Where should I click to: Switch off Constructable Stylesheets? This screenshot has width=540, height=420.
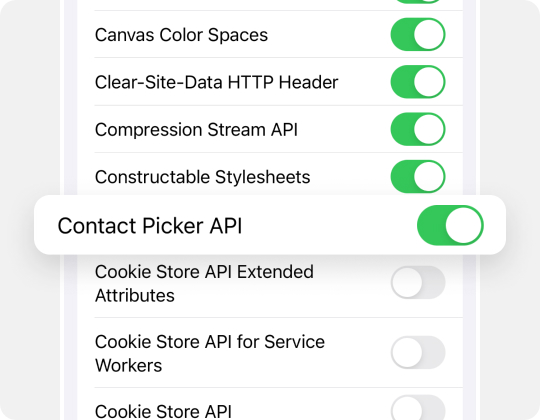point(418,177)
